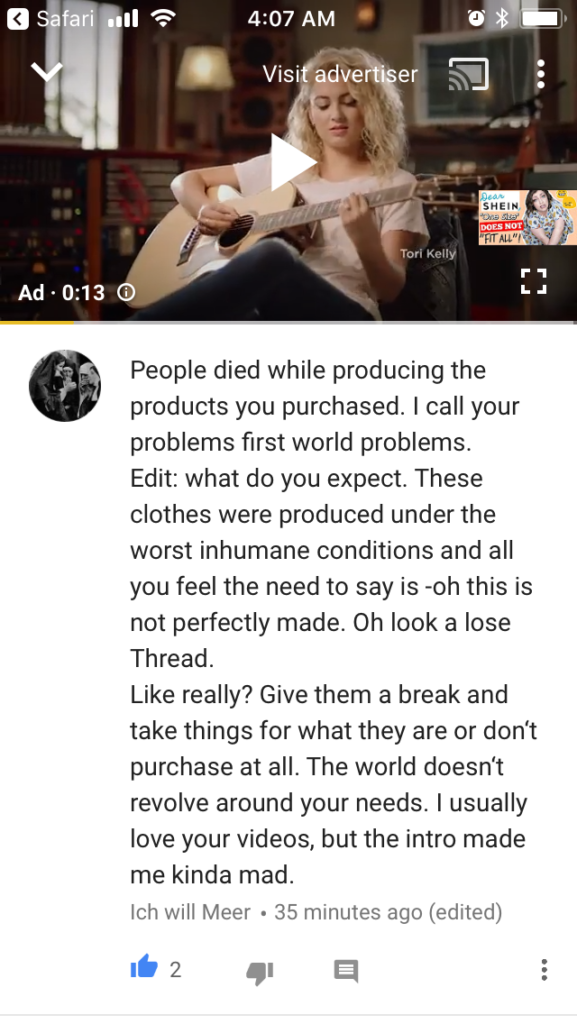Toggle the dislike thumbs-down on comment
The height and width of the screenshot is (1024, 577).
(259, 972)
